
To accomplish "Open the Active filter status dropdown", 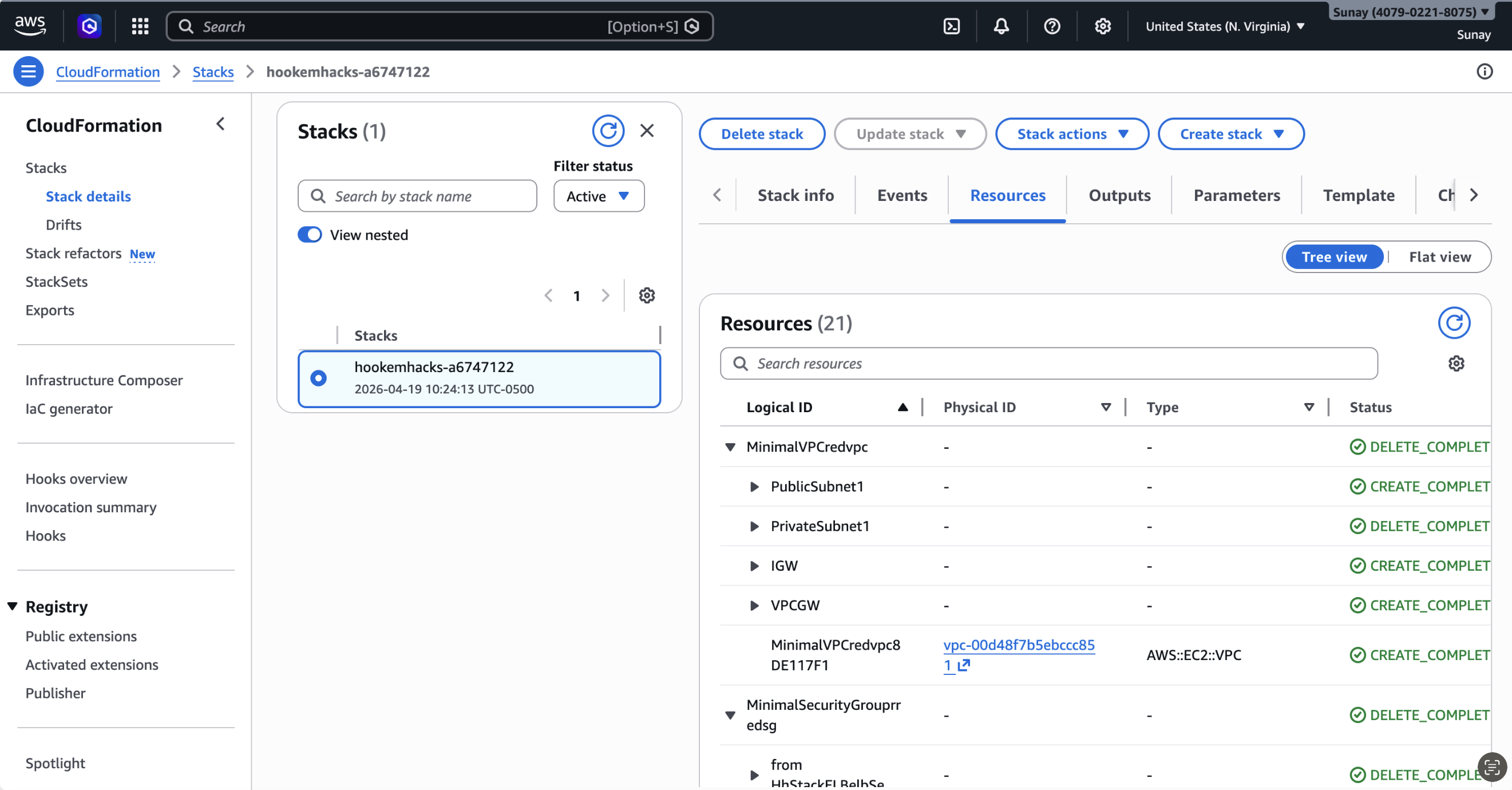I will pyautogui.click(x=598, y=196).
